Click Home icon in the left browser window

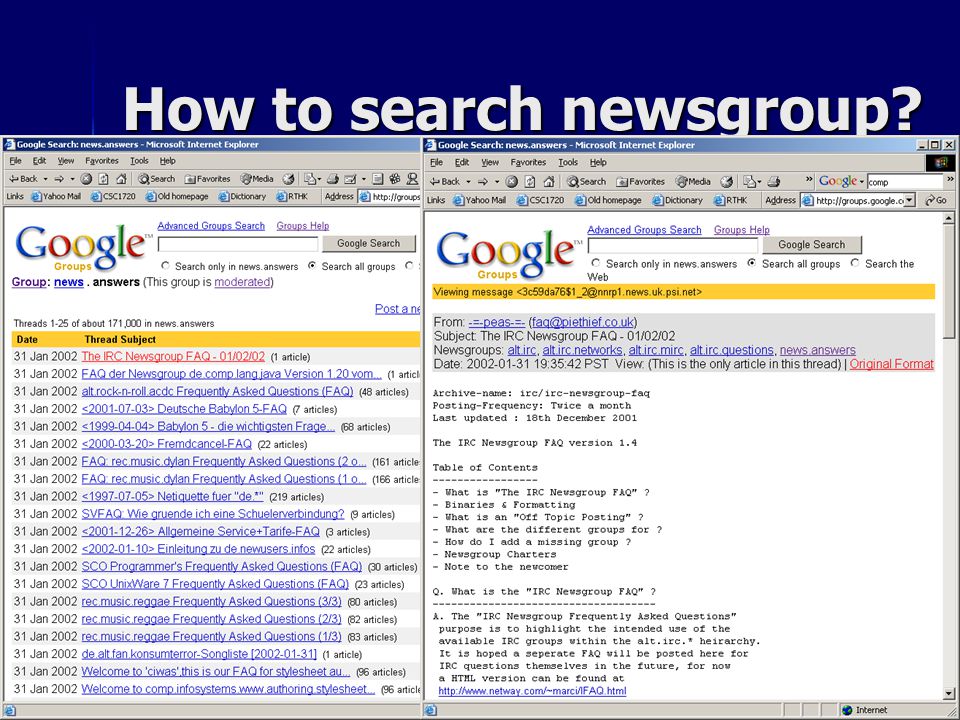(121, 179)
